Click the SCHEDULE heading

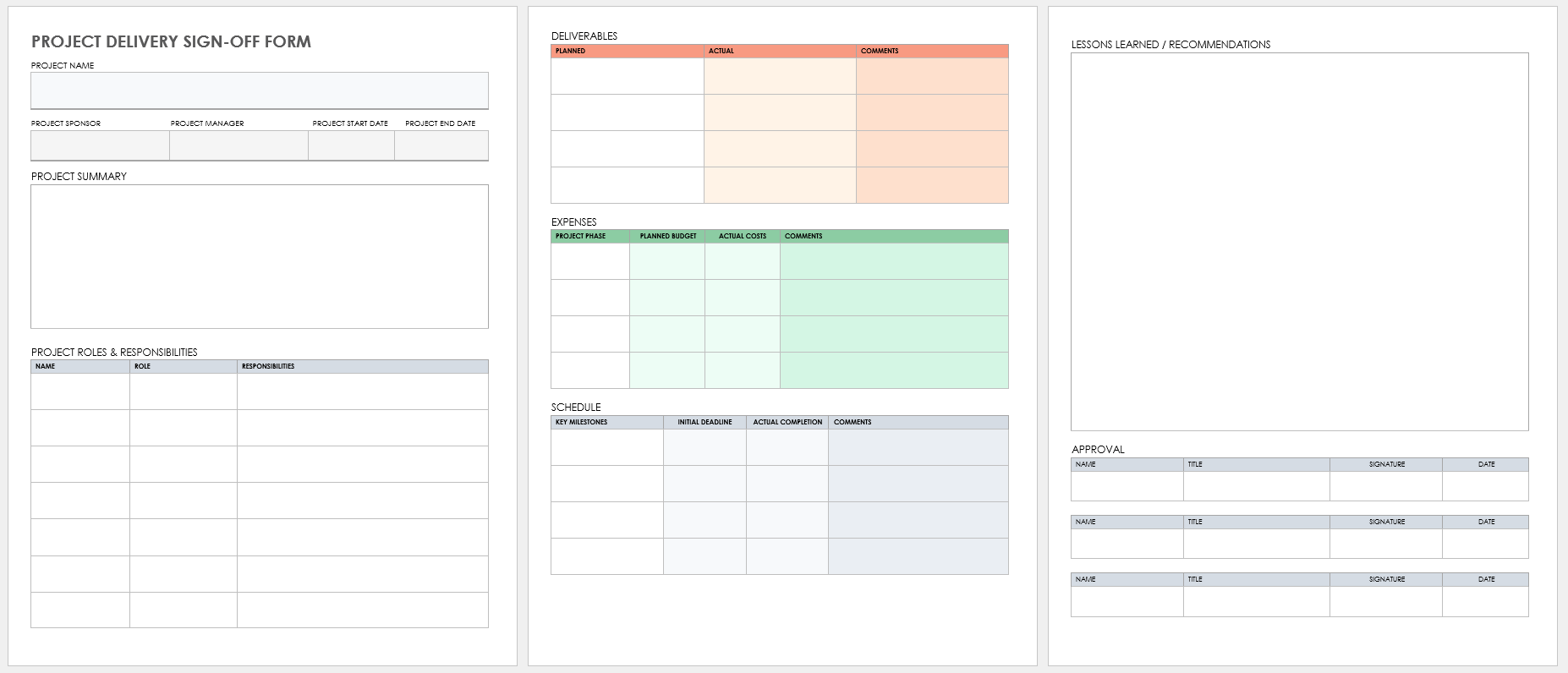click(576, 408)
